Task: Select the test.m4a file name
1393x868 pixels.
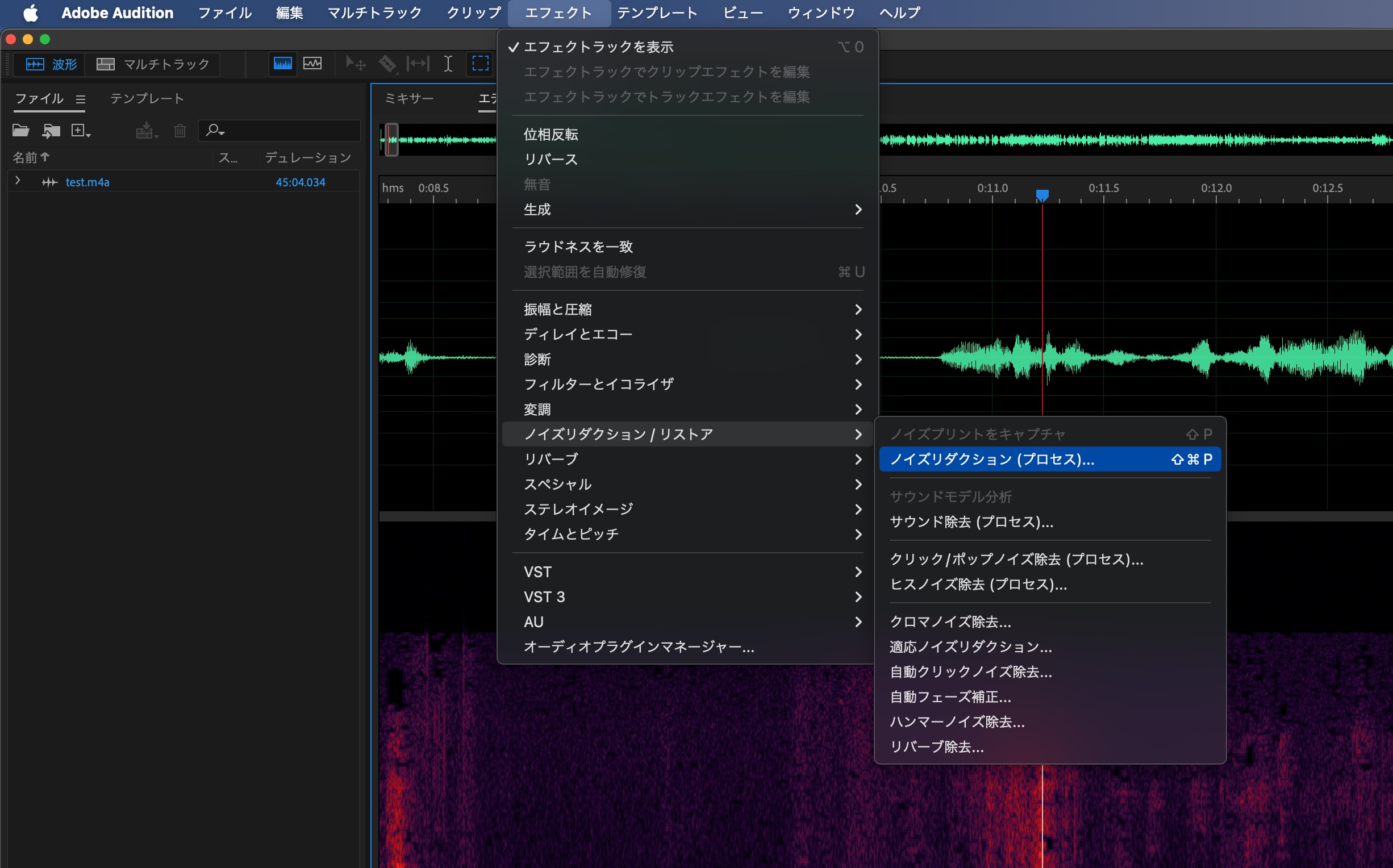Action: pyautogui.click(x=87, y=182)
